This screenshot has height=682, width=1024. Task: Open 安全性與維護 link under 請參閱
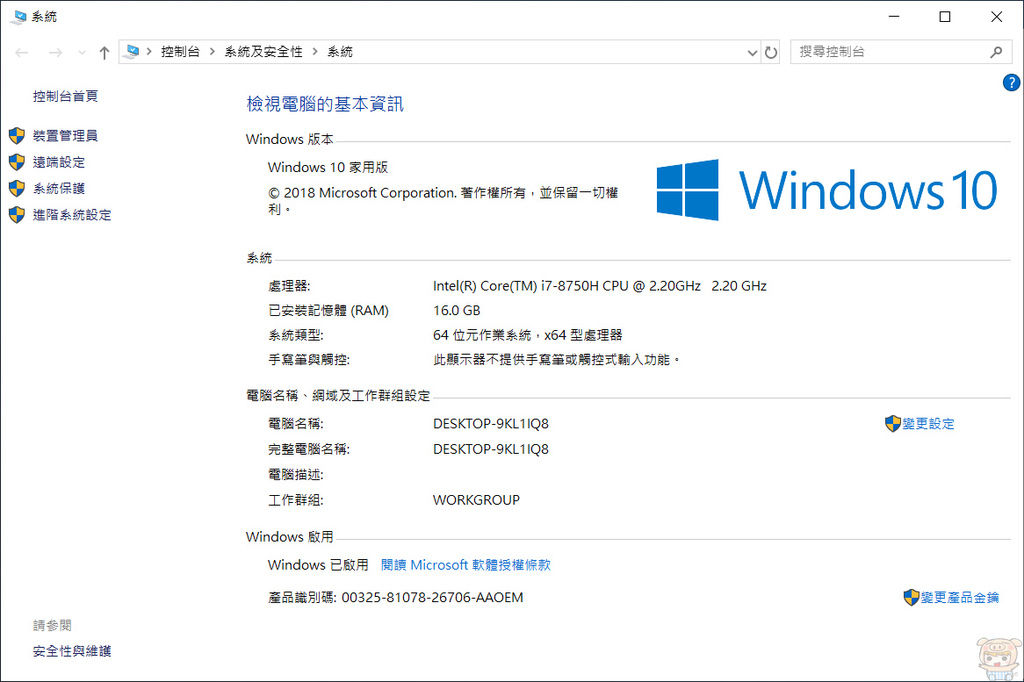(72, 651)
